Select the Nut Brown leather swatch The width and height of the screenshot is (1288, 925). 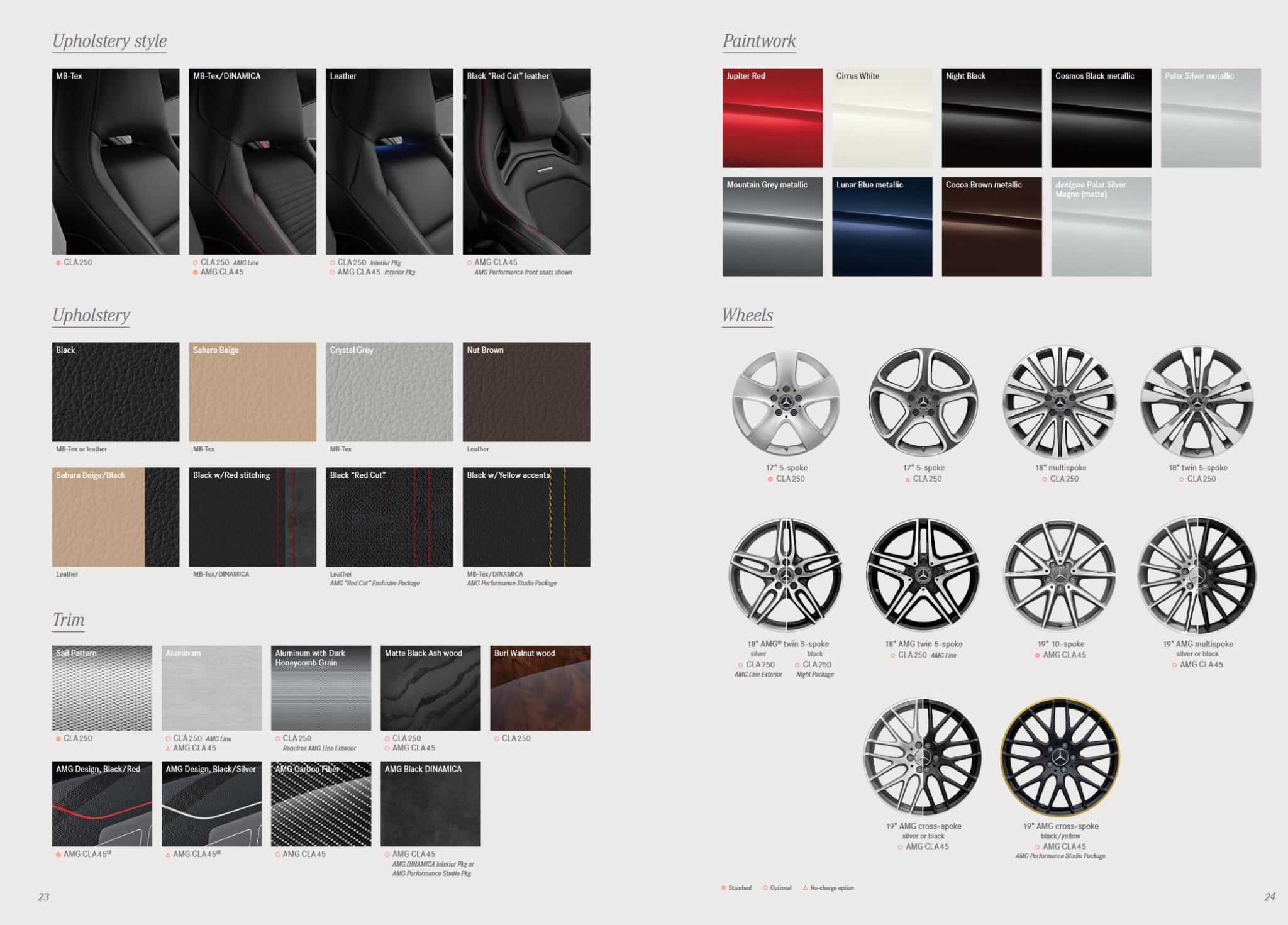[526, 392]
